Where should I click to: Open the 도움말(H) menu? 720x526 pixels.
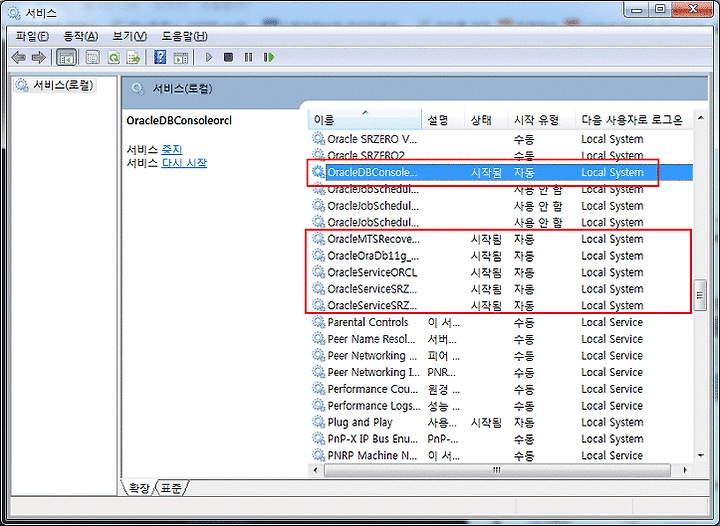[184, 36]
